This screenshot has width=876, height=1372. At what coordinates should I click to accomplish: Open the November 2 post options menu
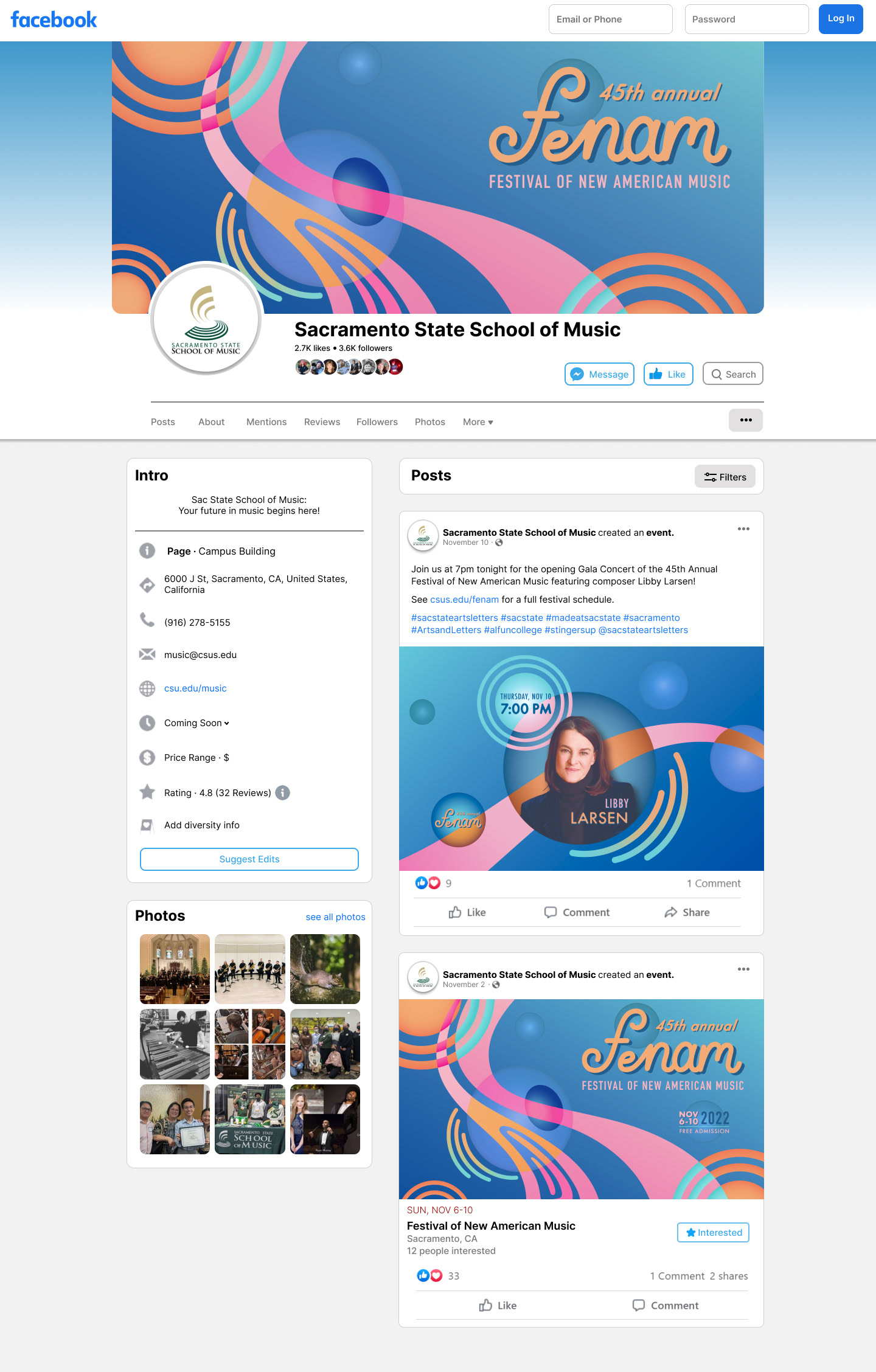[743, 969]
